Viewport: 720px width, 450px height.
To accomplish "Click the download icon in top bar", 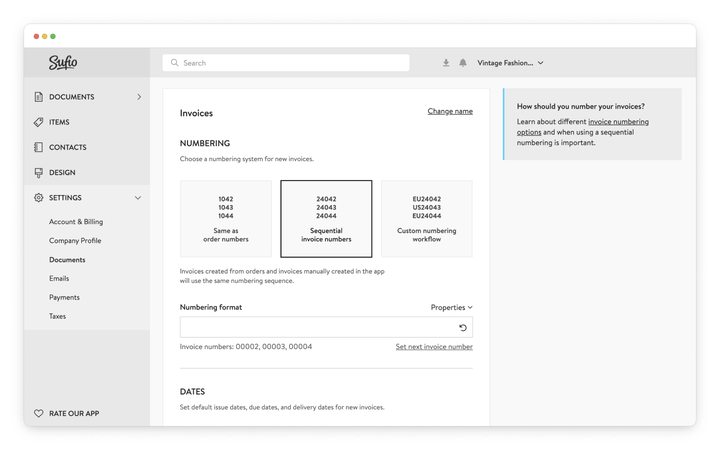I will point(446,63).
